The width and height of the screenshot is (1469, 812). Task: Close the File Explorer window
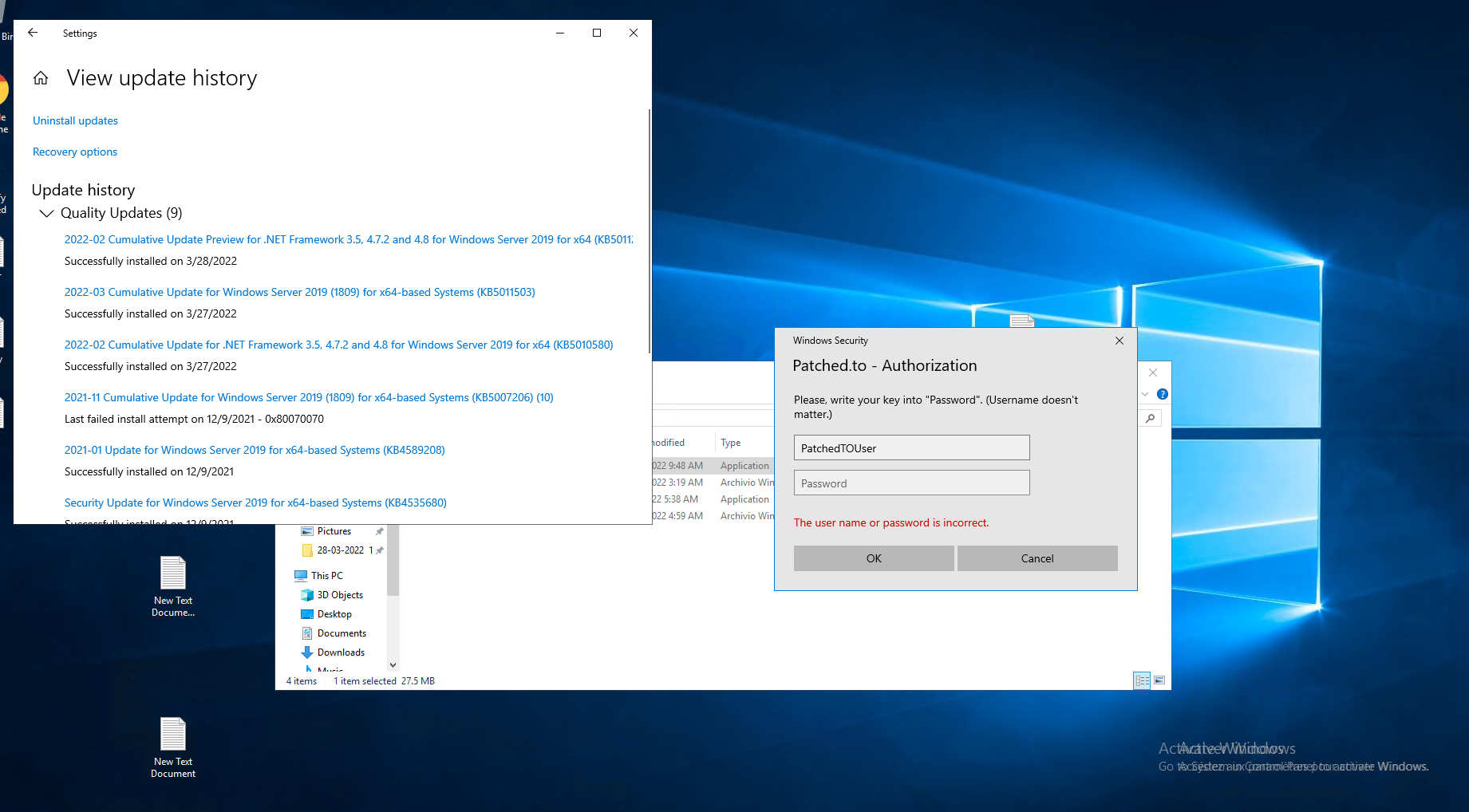(x=1153, y=372)
